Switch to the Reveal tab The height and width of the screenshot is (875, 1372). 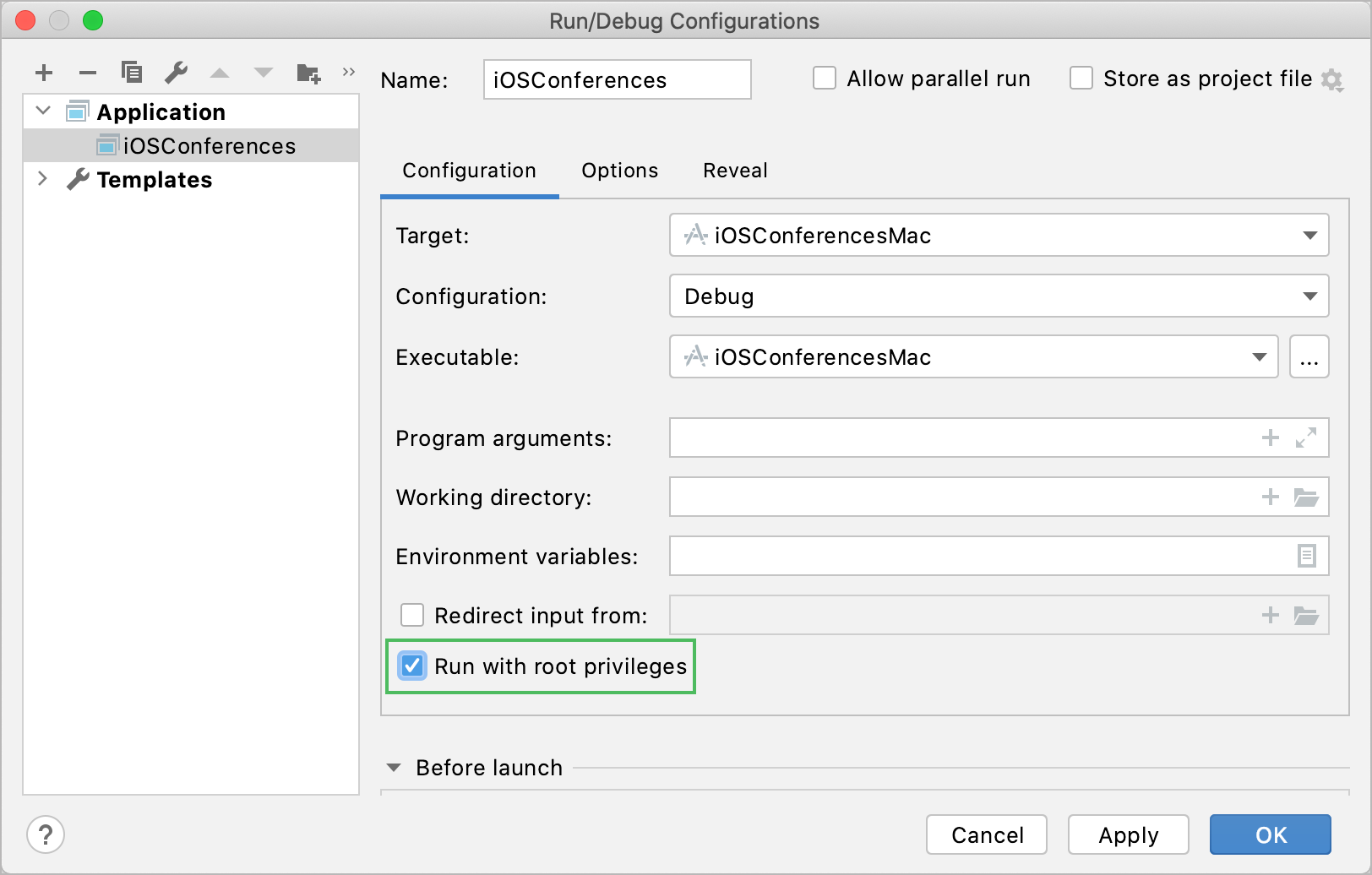coord(735,171)
